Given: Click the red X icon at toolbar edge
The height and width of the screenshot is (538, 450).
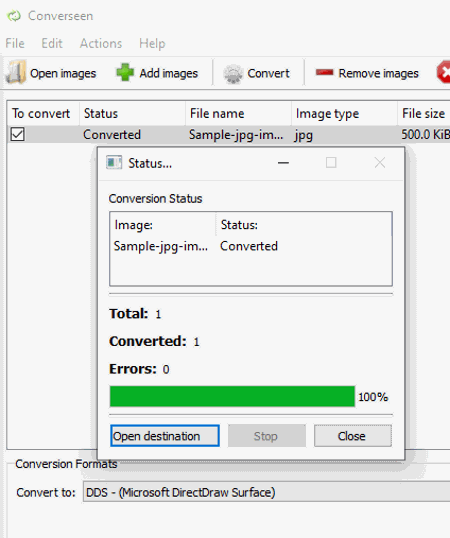Looking at the screenshot, I should (x=443, y=72).
